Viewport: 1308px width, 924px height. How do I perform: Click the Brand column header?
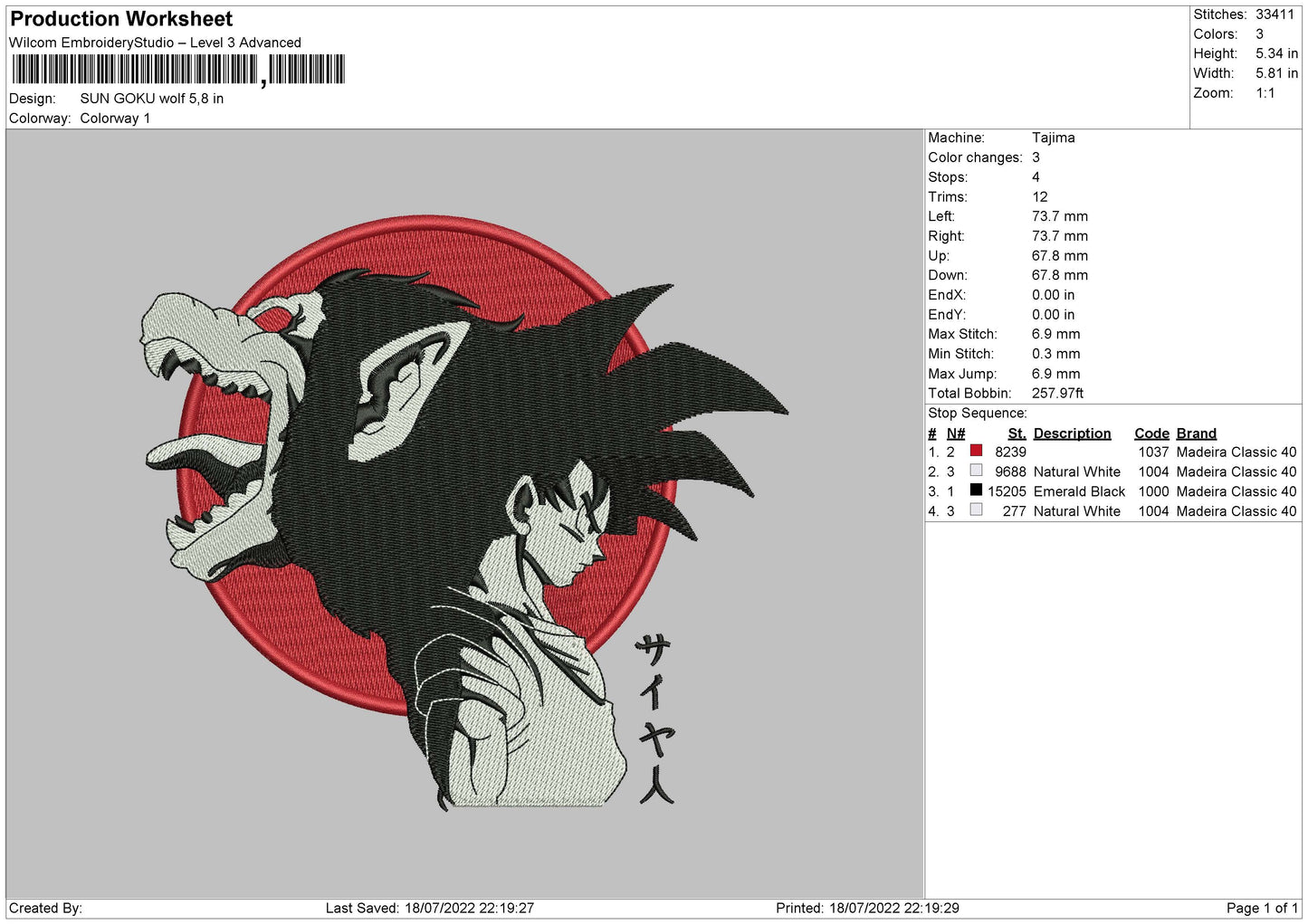click(1196, 433)
